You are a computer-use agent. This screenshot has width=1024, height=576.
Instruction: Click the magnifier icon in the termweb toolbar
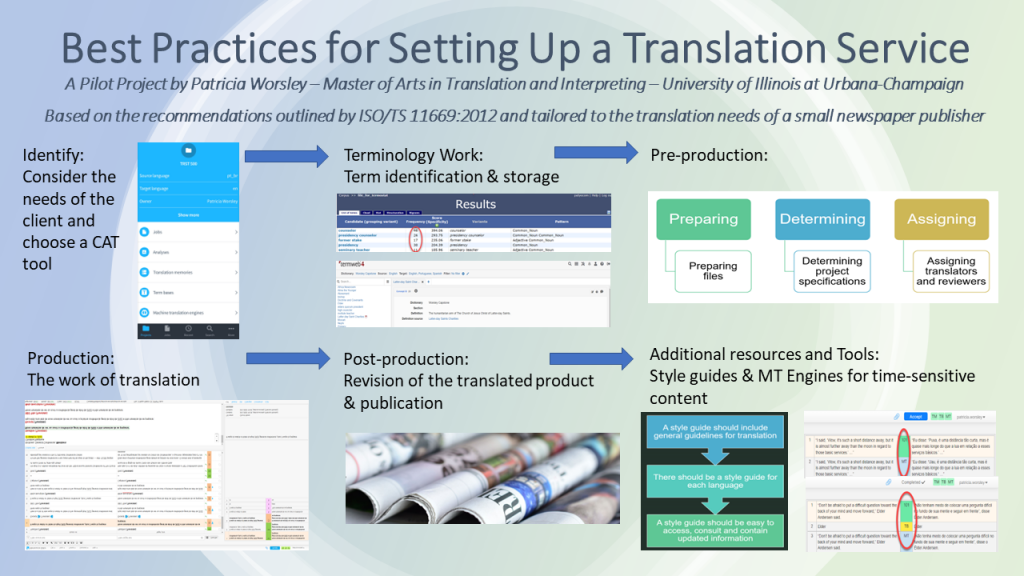(x=569, y=264)
